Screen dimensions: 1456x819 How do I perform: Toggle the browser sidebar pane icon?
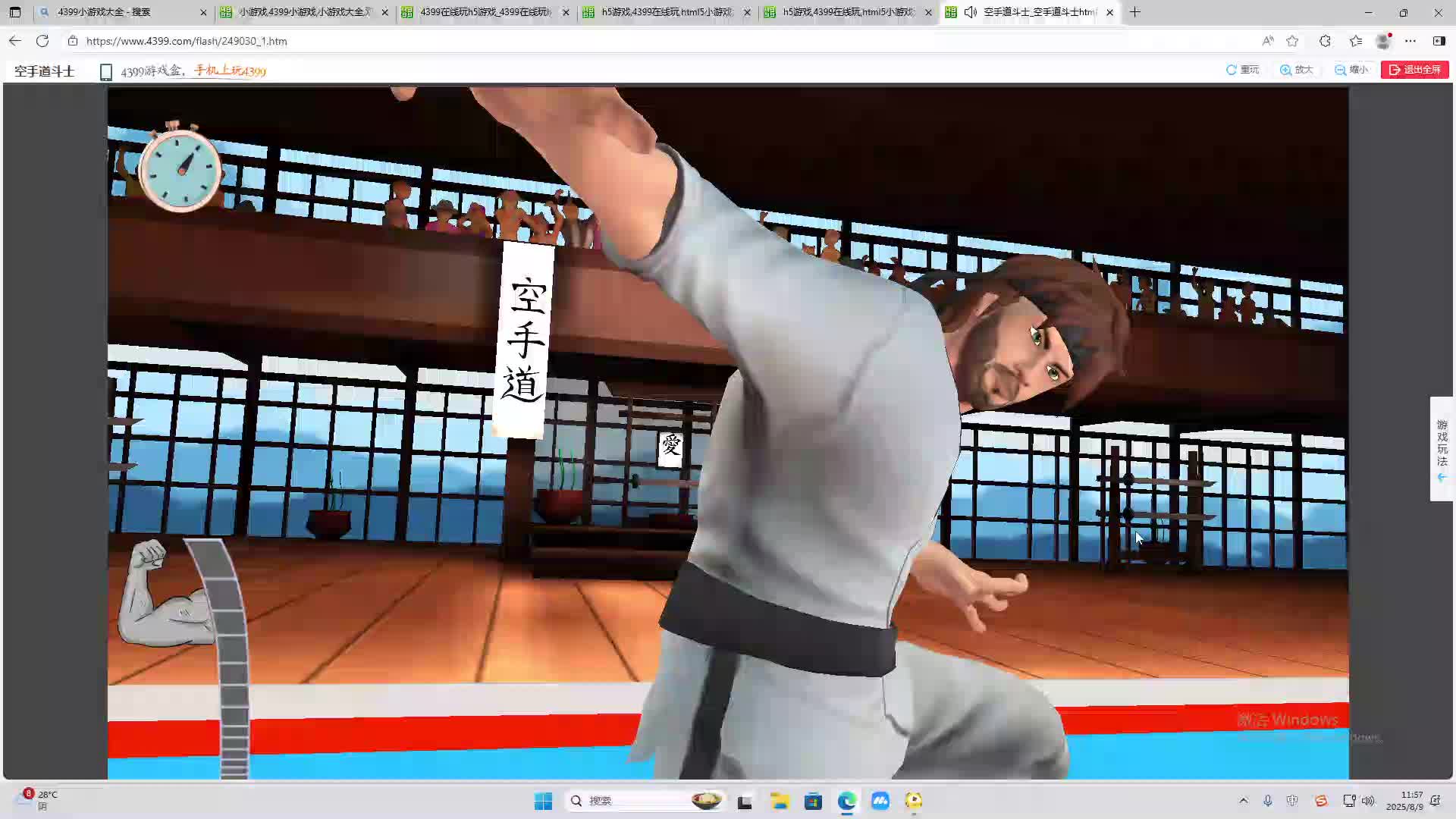click(1439, 41)
